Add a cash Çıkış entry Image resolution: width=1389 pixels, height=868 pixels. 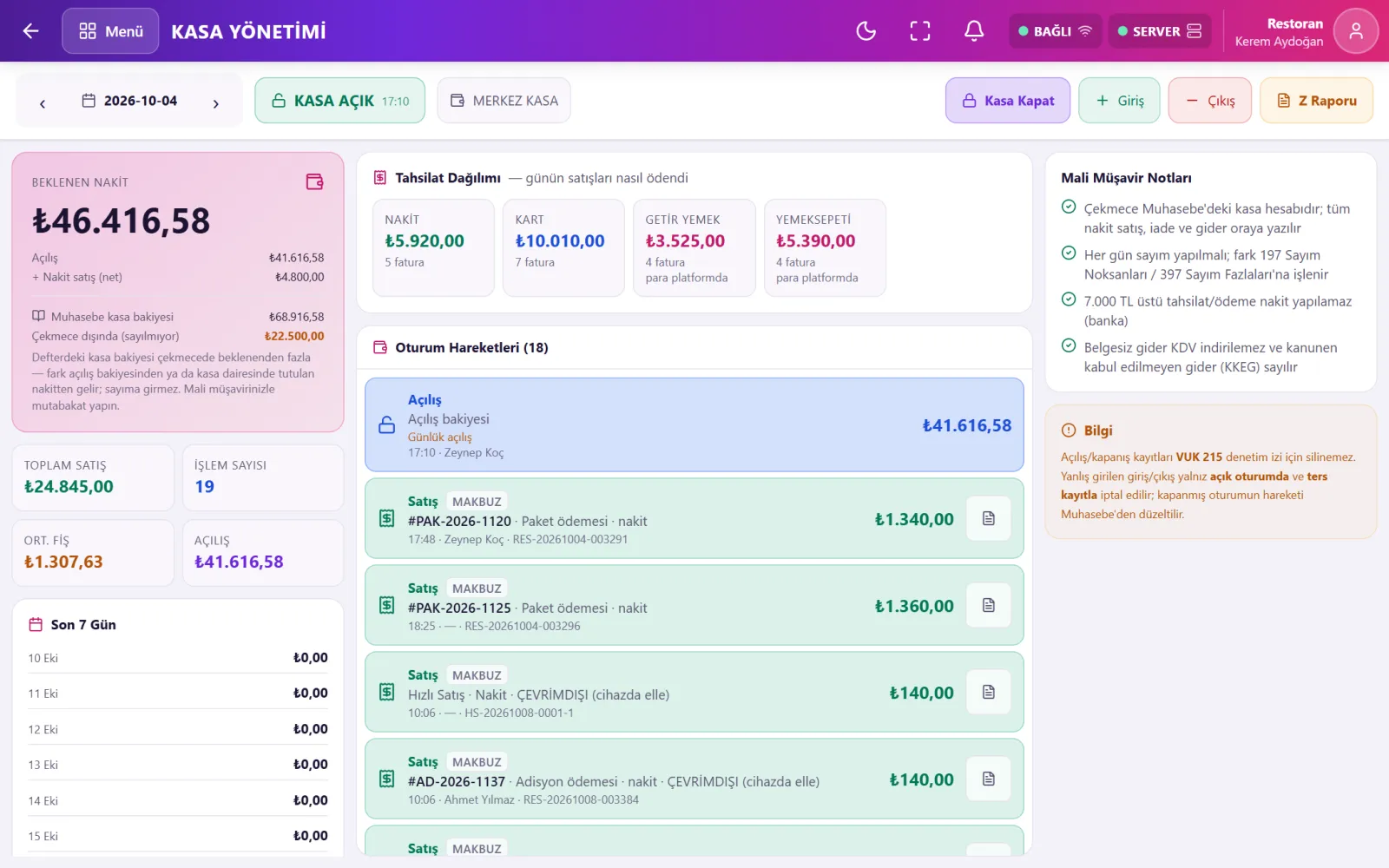point(1210,101)
